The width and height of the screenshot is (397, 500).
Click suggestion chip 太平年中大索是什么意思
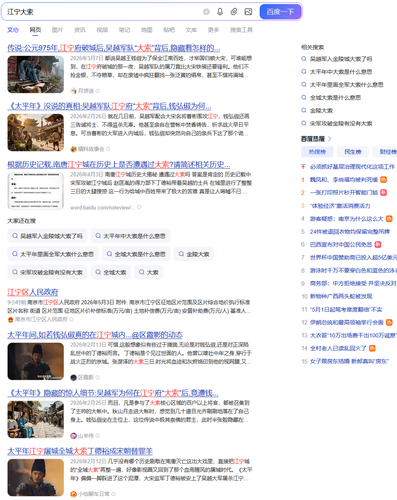pos(130,236)
